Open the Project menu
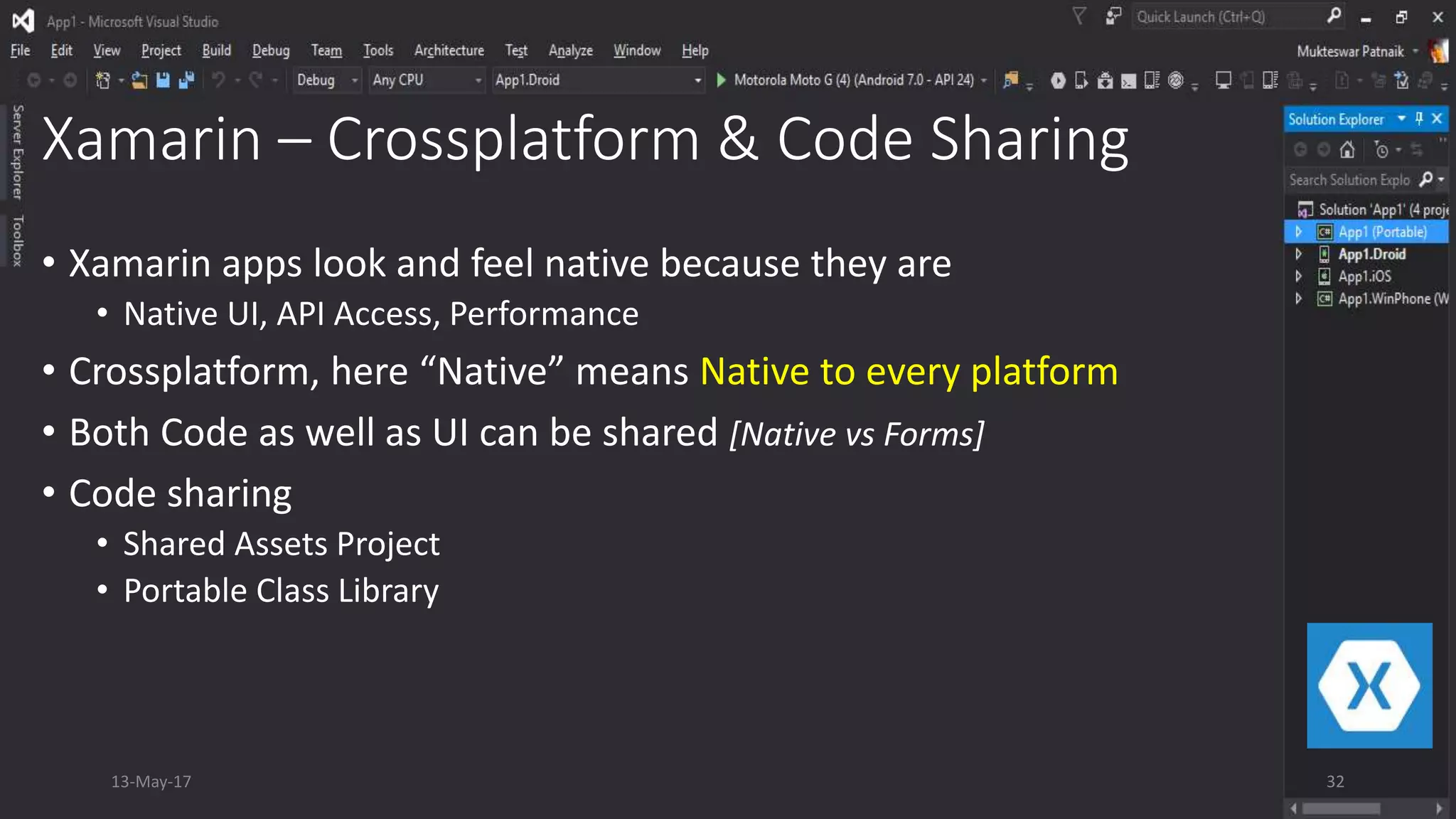 click(161, 50)
